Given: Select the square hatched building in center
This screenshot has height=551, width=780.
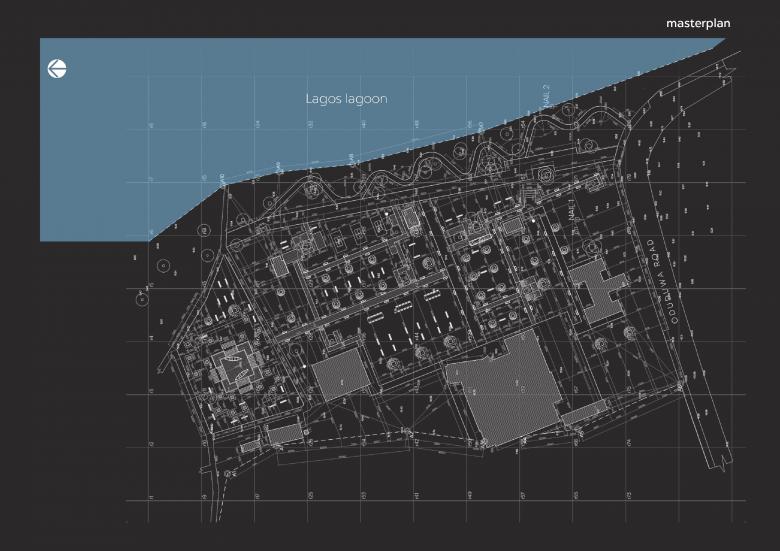Looking at the screenshot, I should point(340,376).
